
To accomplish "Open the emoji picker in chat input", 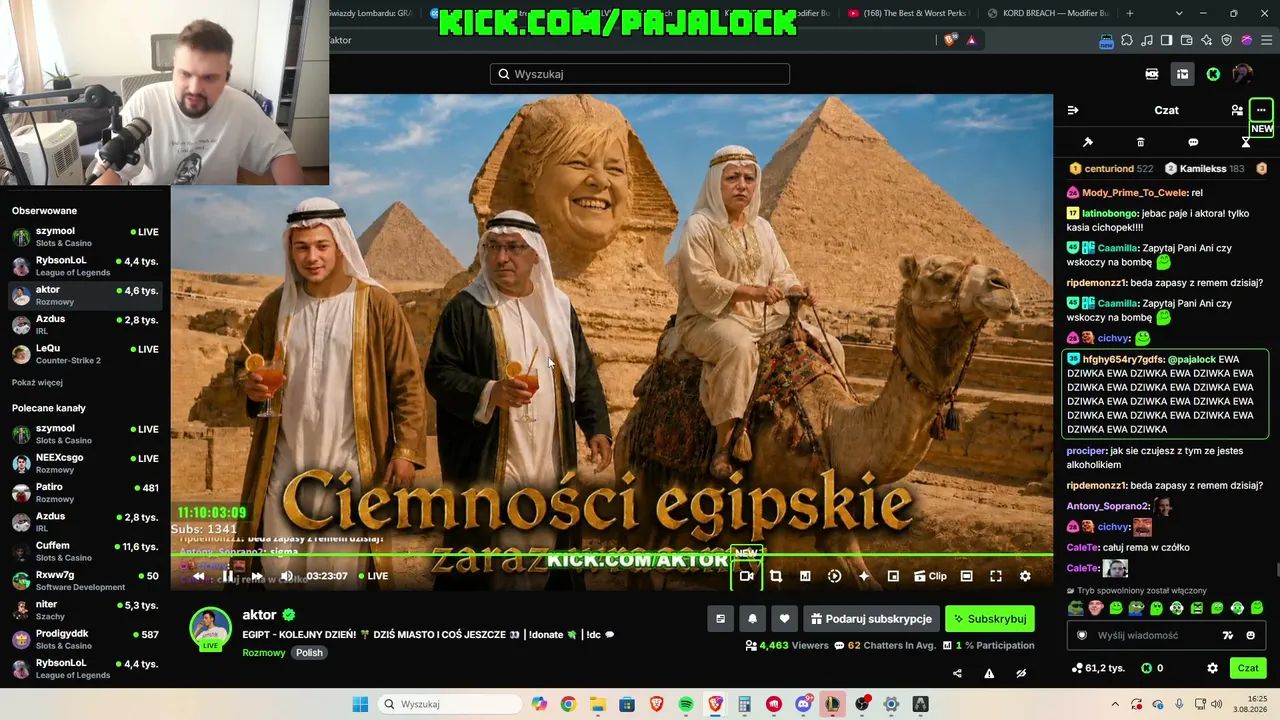I will 1250,635.
